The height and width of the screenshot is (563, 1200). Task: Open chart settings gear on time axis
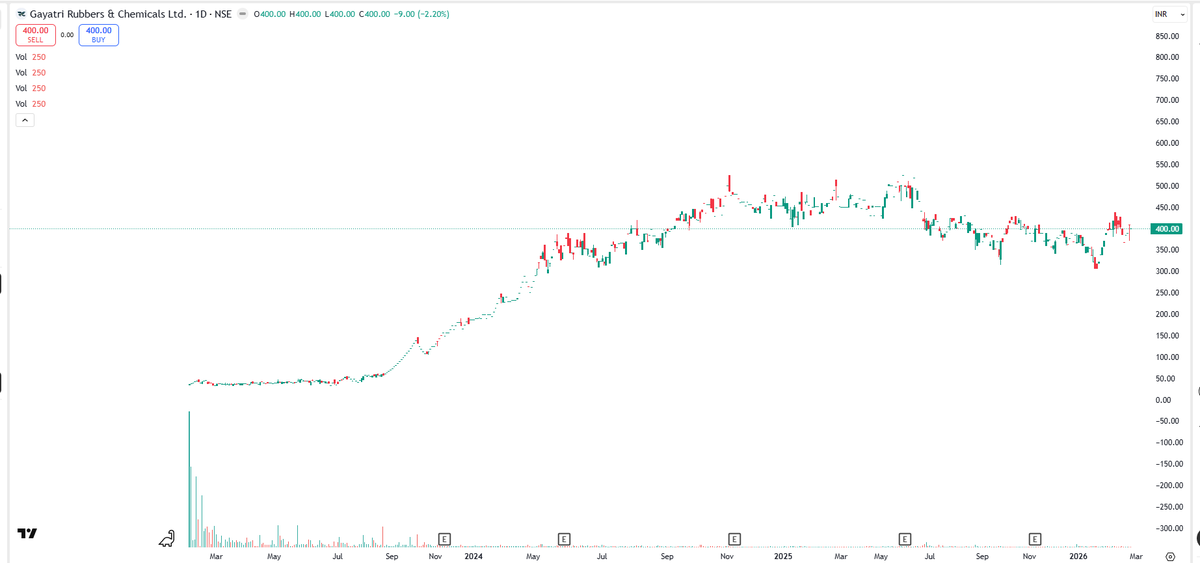point(1169,555)
